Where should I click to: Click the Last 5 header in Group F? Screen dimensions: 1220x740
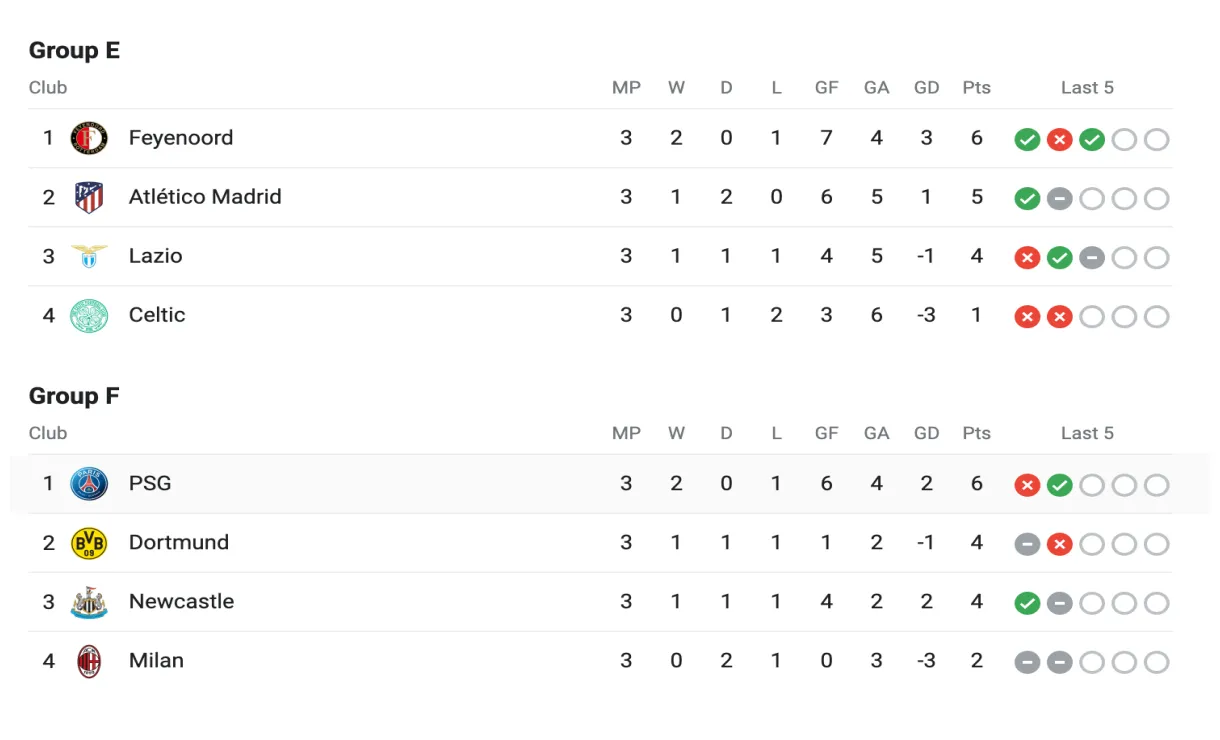(1087, 434)
